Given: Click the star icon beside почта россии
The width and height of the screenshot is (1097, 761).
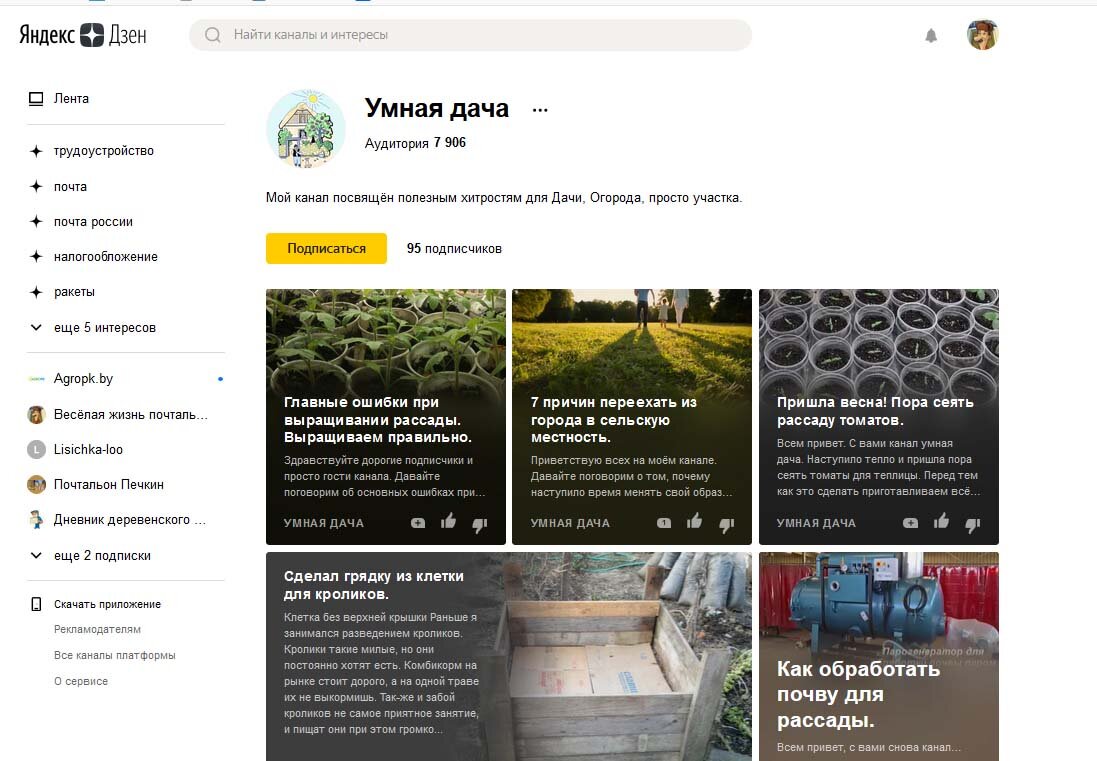Looking at the screenshot, I should 36,222.
